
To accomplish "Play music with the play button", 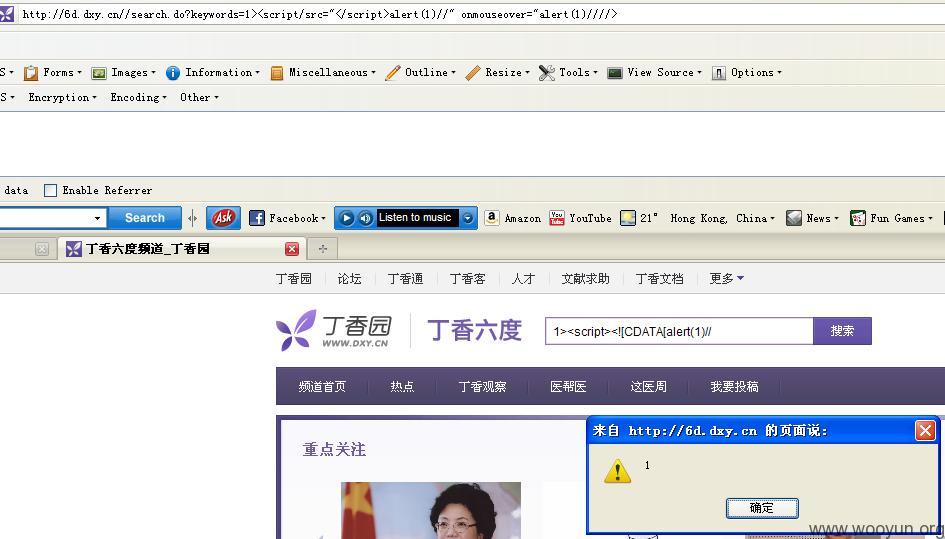I will (346, 218).
